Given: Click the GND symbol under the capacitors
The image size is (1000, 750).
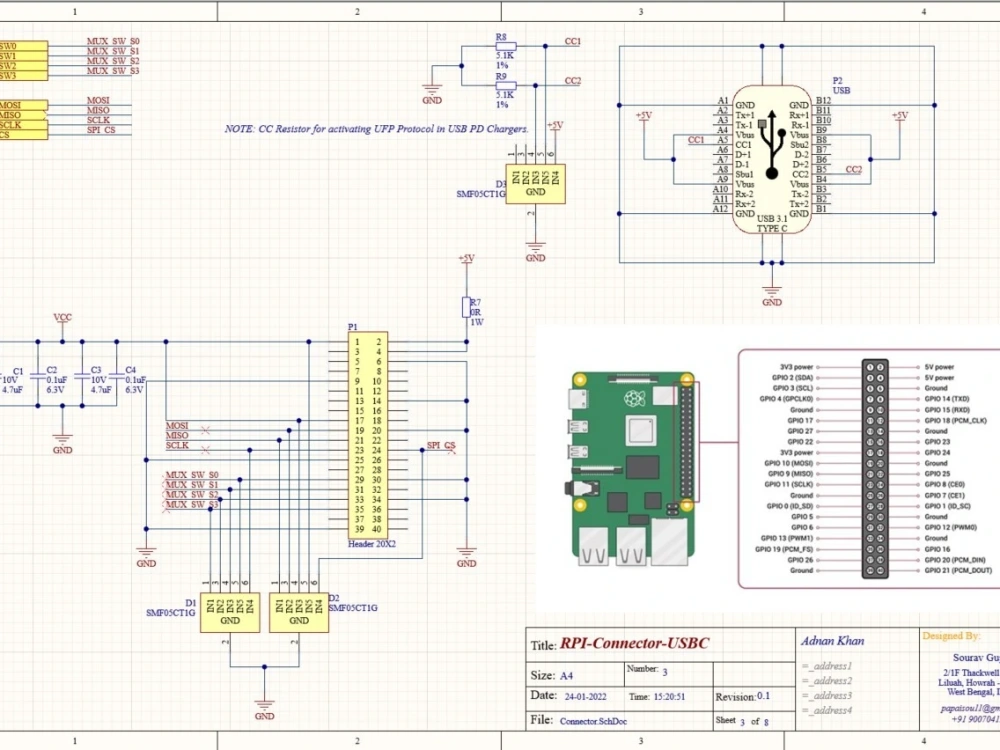Looking at the screenshot, I should [x=62, y=444].
